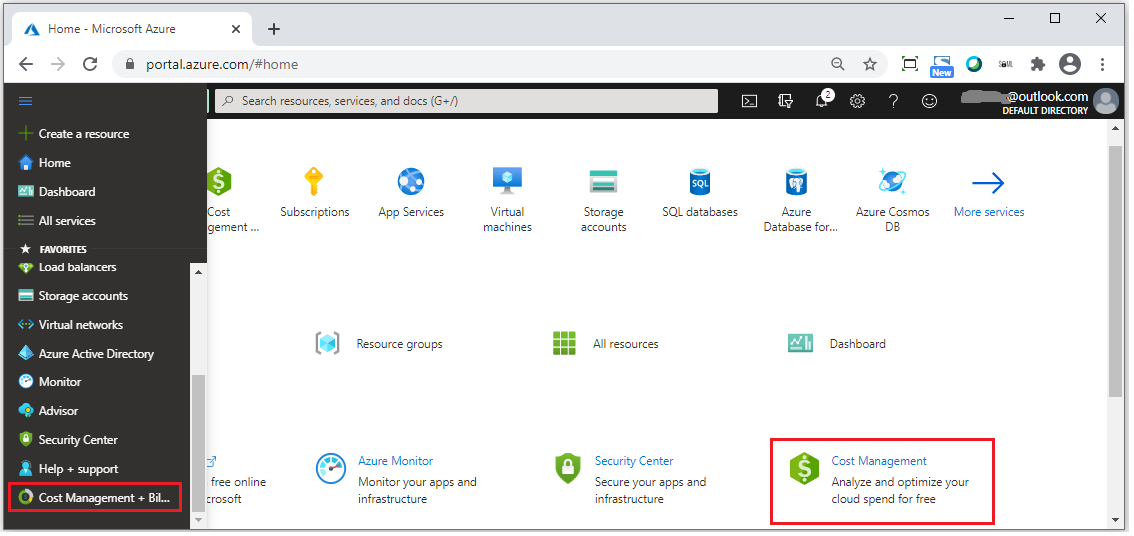Select the Home - Microsoft Azure tab
Viewport: 1134px width, 536px height.
click(x=134, y=29)
